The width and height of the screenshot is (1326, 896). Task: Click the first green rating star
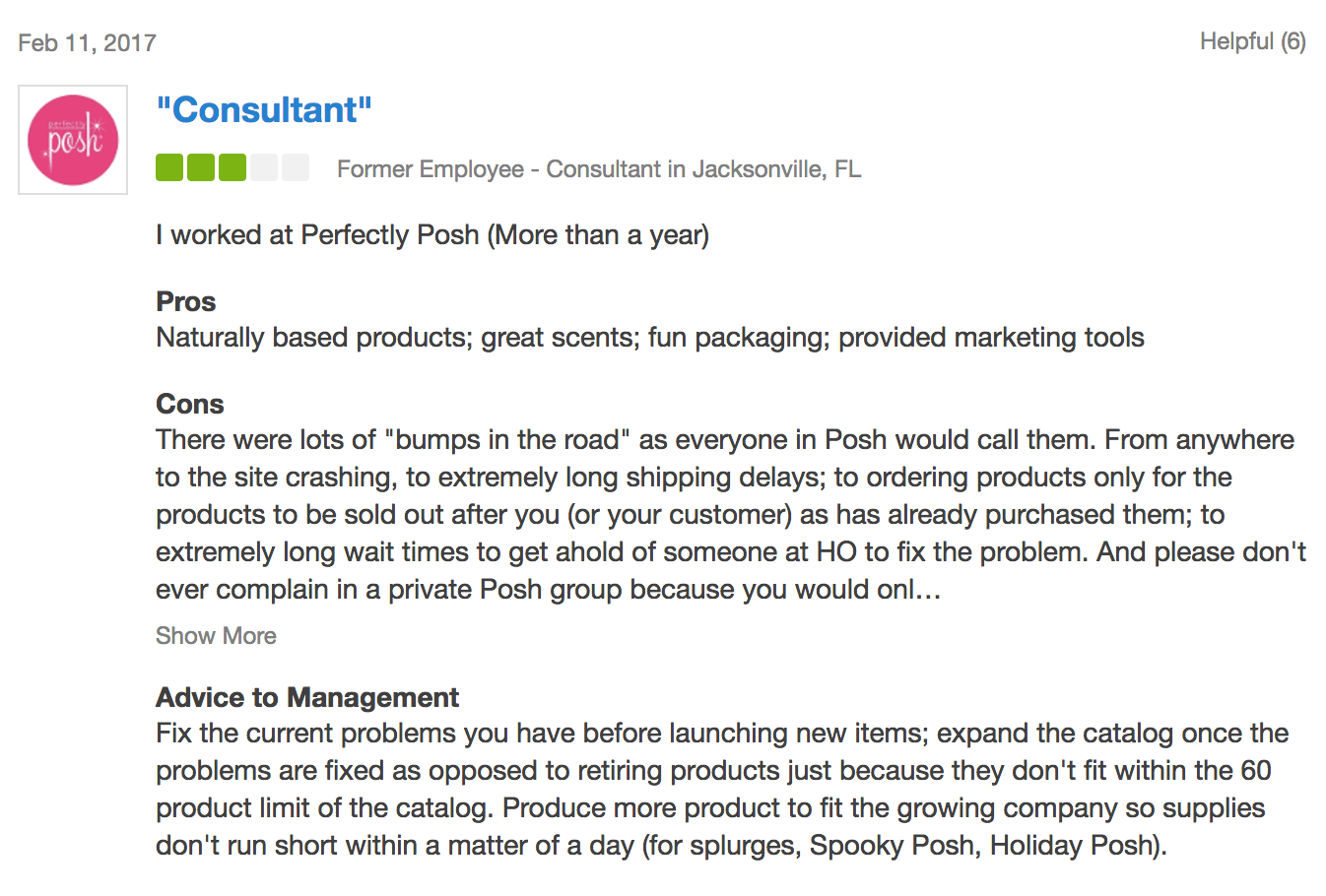pyautogui.click(x=169, y=167)
